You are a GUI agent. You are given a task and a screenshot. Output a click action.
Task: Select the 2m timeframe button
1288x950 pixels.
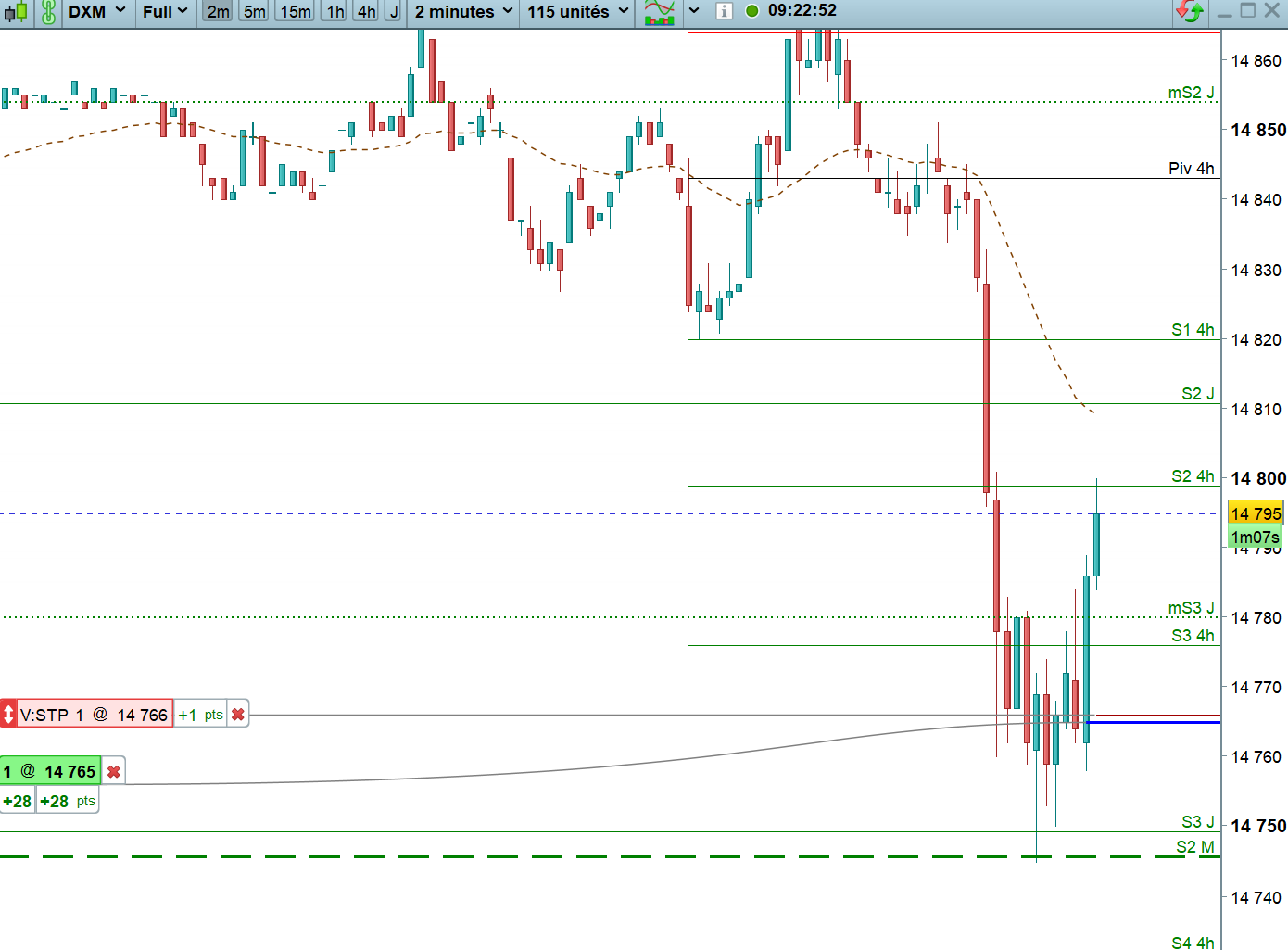click(218, 12)
